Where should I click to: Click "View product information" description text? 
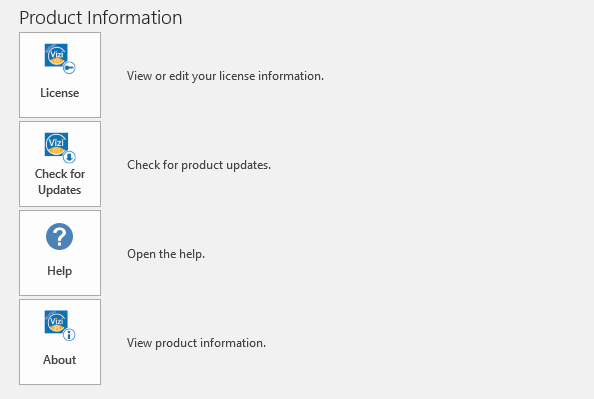click(196, 343)
